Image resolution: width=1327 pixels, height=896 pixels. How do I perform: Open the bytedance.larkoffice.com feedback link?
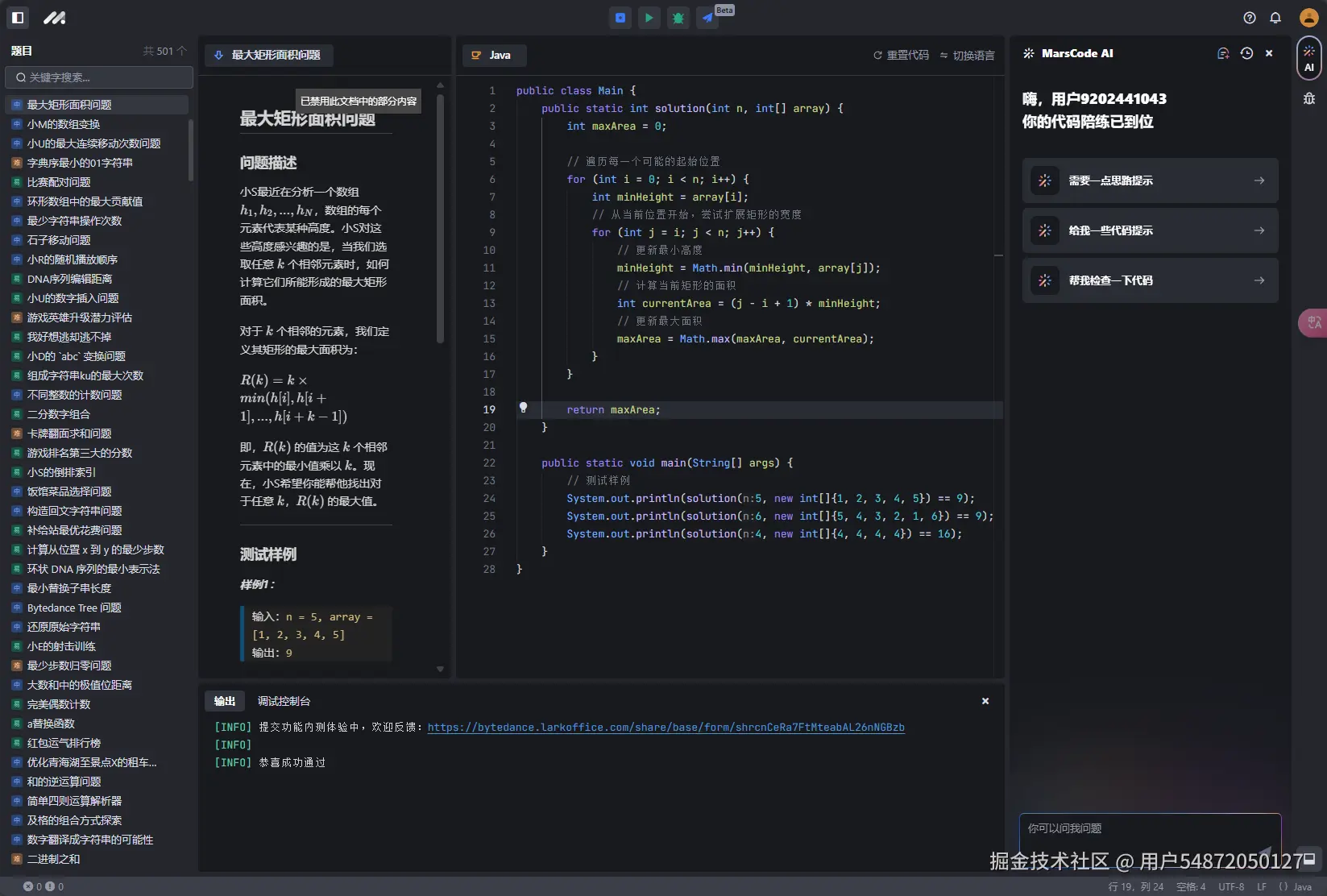coord(666,727)
